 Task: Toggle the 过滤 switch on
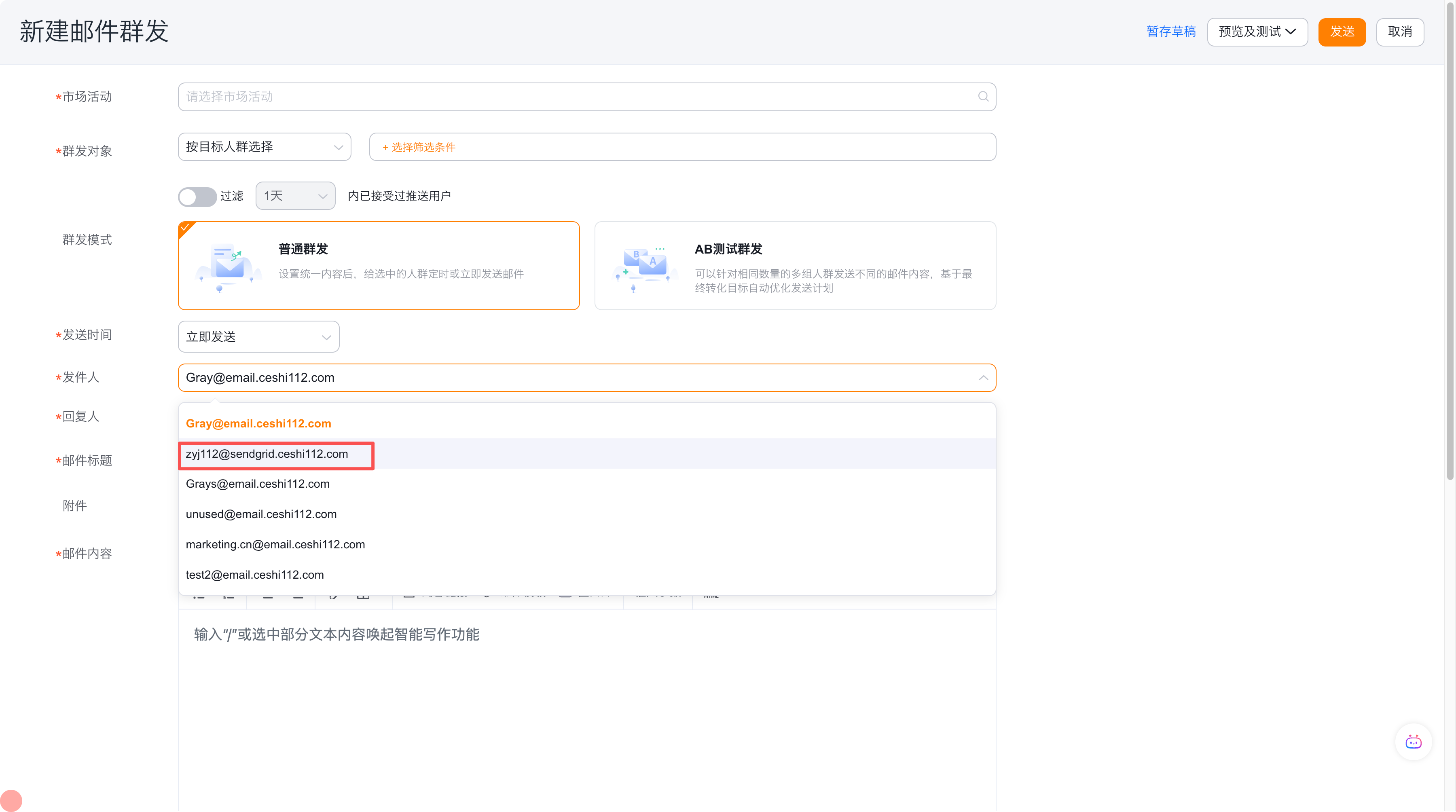(x=197, y=196)
